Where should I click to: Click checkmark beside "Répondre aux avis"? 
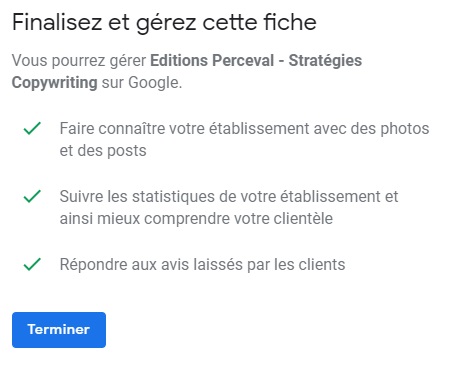tap(32, 264)
